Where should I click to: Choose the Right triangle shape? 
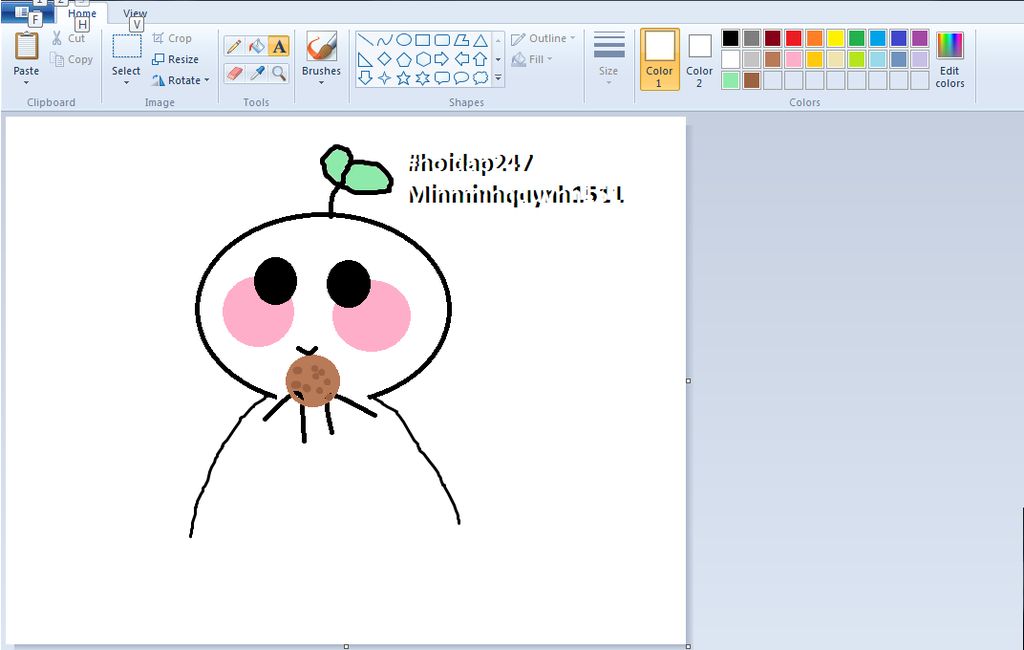pos(366,59)
